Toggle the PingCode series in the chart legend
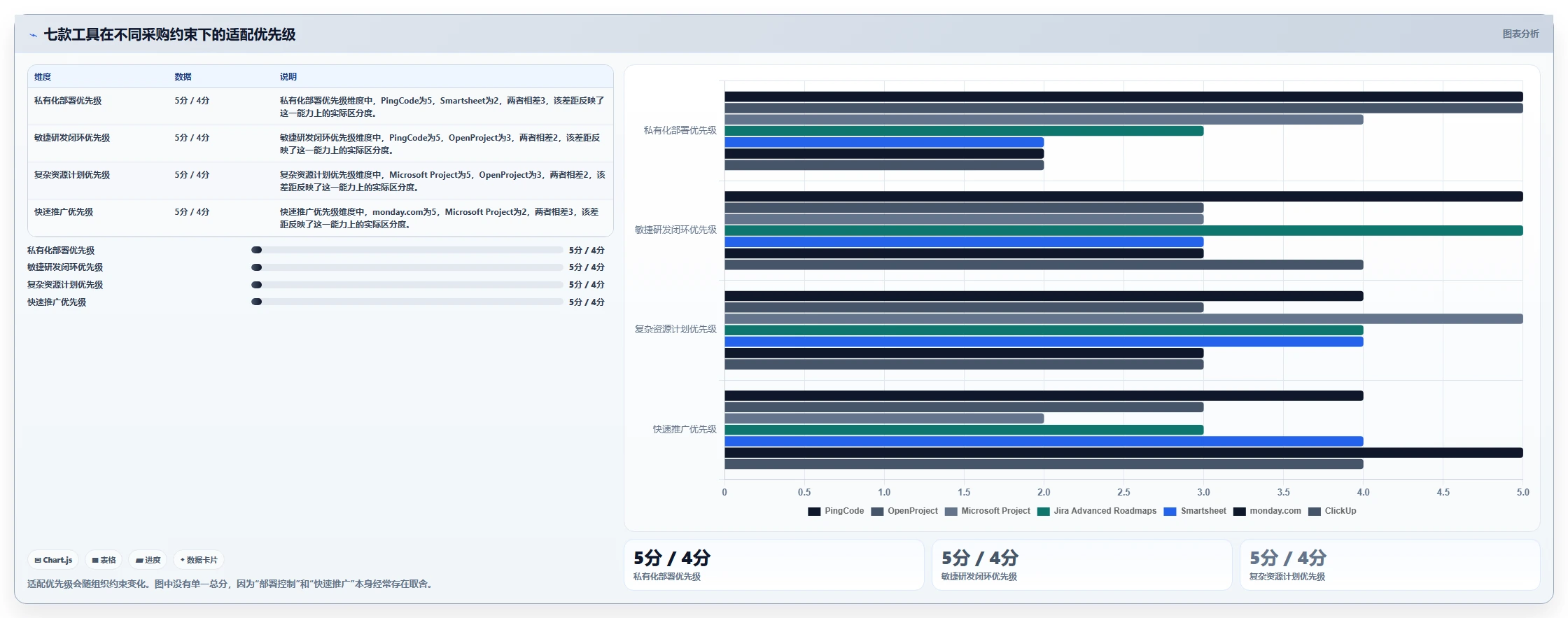The image size is (1568, 618). click(x=836, y=511)
